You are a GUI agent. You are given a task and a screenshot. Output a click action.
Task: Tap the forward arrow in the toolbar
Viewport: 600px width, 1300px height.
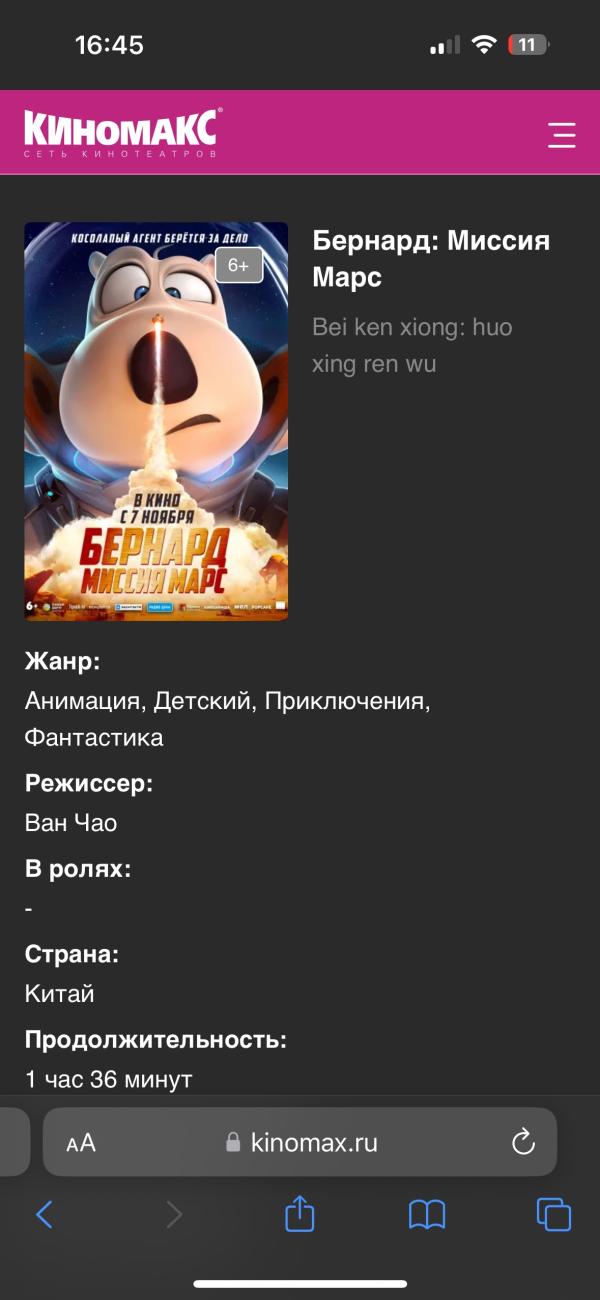tap(174, 1214)
